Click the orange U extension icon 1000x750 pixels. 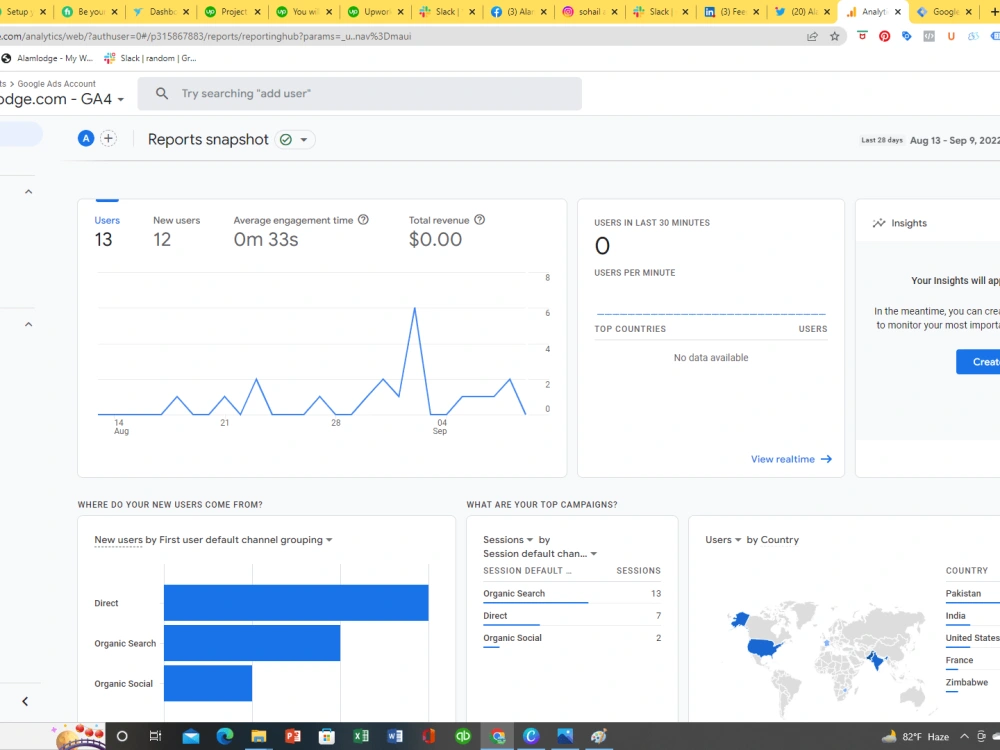tap(951, 36)
